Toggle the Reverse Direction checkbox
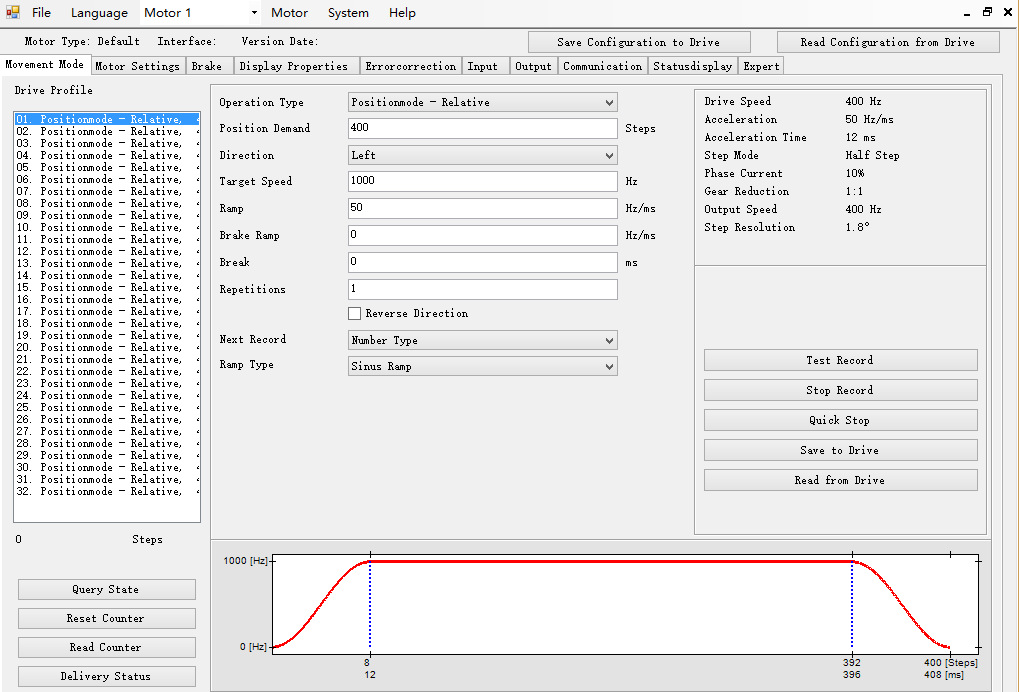The height and width of the screenshot is (692, 1019). pos(355,314)
